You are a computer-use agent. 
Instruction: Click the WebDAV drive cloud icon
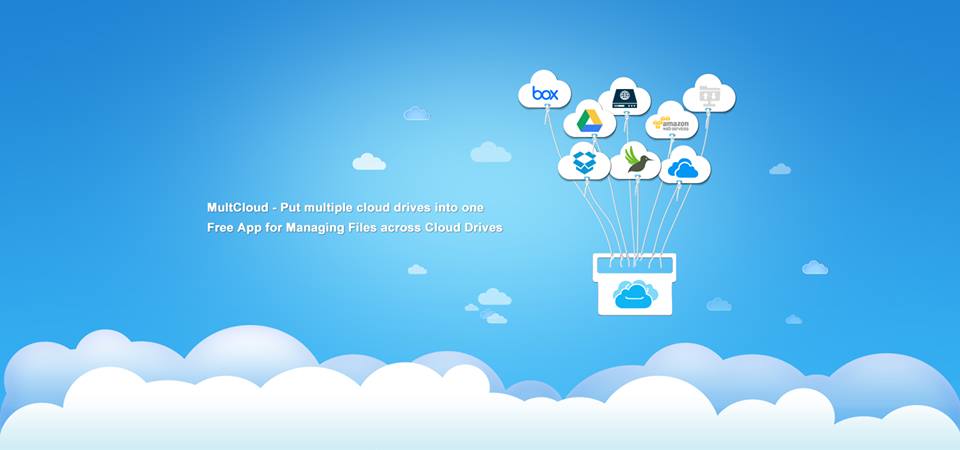click(x=624, y=97)
